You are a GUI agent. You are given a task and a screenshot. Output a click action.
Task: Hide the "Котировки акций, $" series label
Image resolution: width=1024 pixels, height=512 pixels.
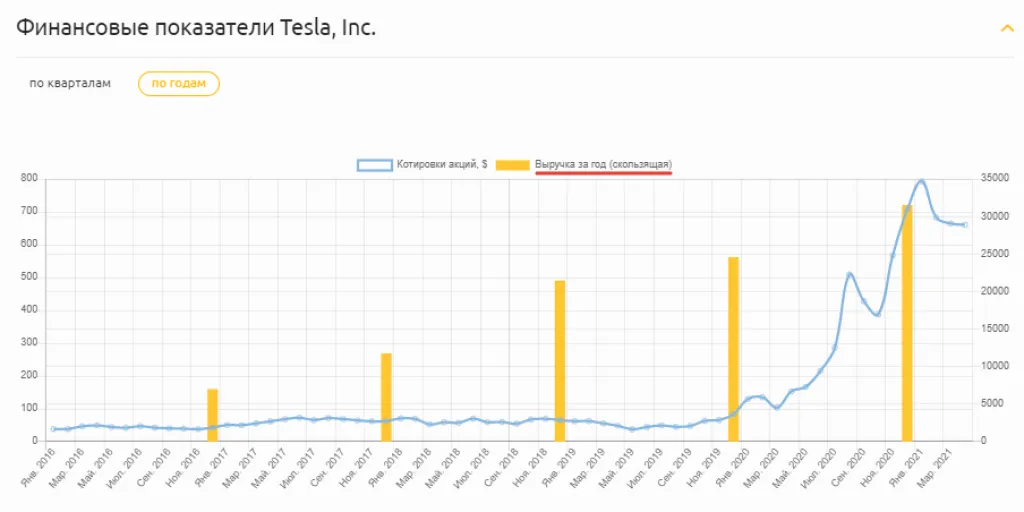(442, 164)
